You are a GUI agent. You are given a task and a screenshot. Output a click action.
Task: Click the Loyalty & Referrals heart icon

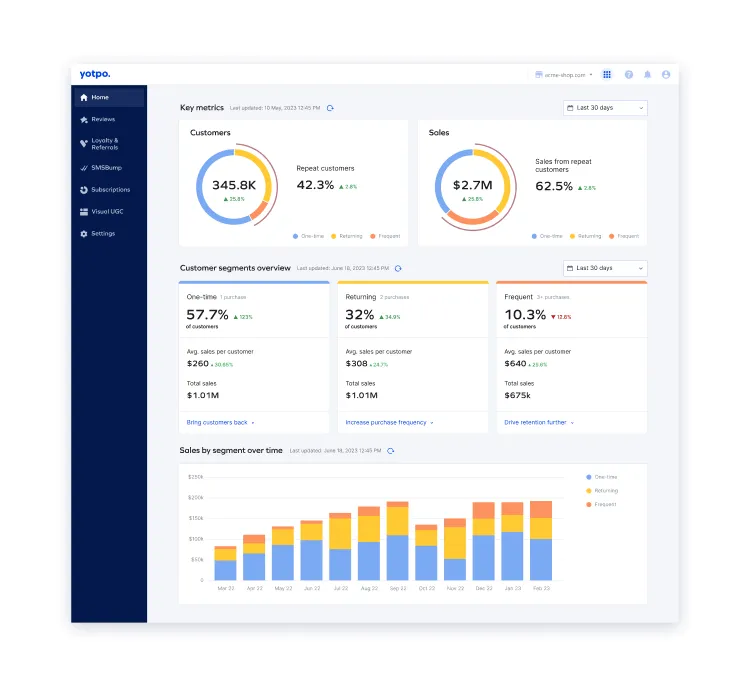coord(84,144)
